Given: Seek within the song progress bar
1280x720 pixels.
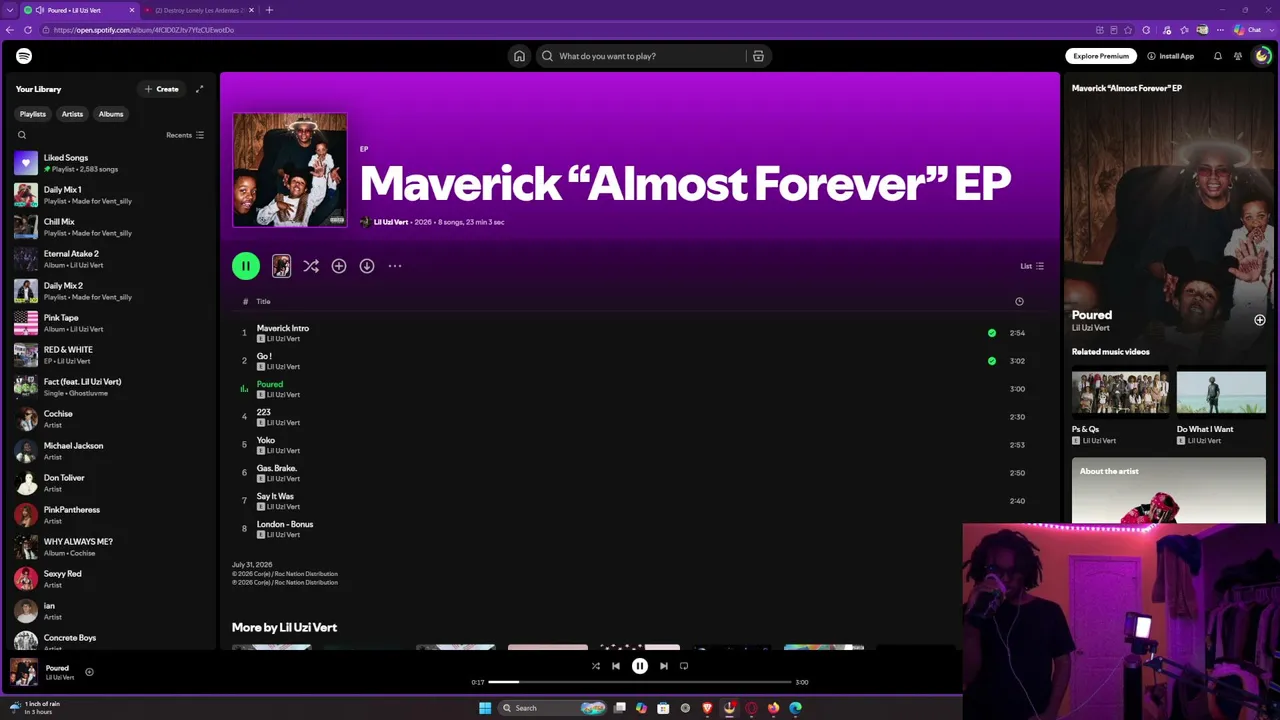Looking at the screenshot, I should pyautogui.click(x=640, y=682).
